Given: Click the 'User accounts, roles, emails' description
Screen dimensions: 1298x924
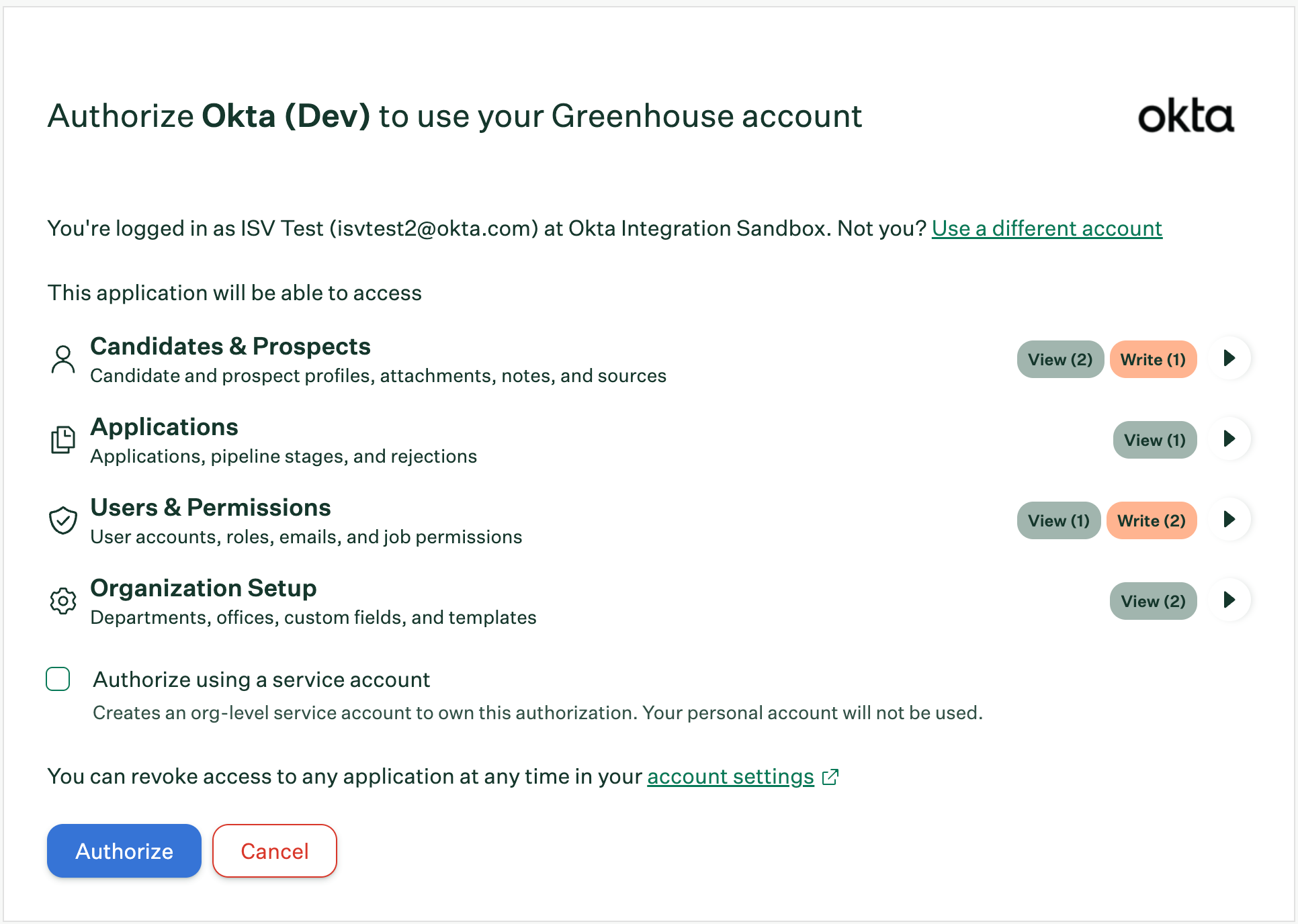Looking at the screenshot, I should click(306, 537).
